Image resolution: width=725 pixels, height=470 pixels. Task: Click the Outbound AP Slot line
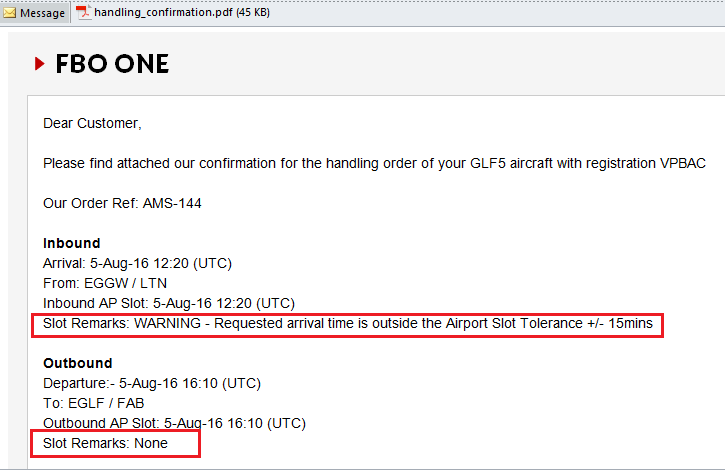tap(174, 423)
